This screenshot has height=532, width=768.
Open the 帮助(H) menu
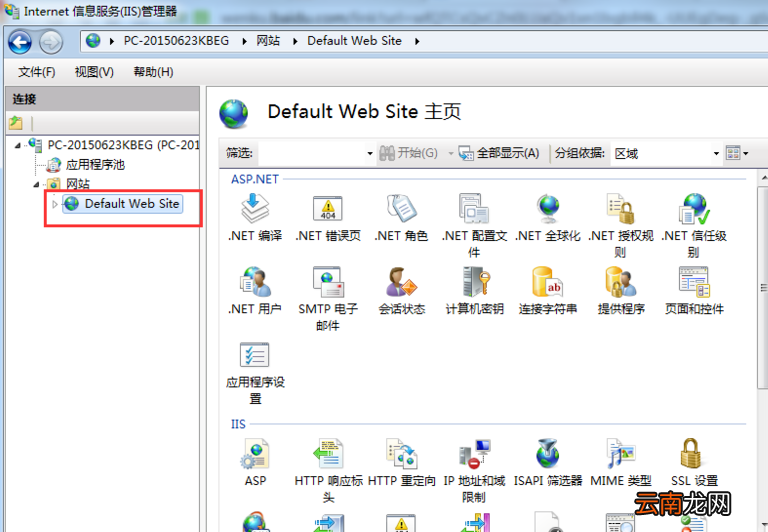tap(153, 72)
